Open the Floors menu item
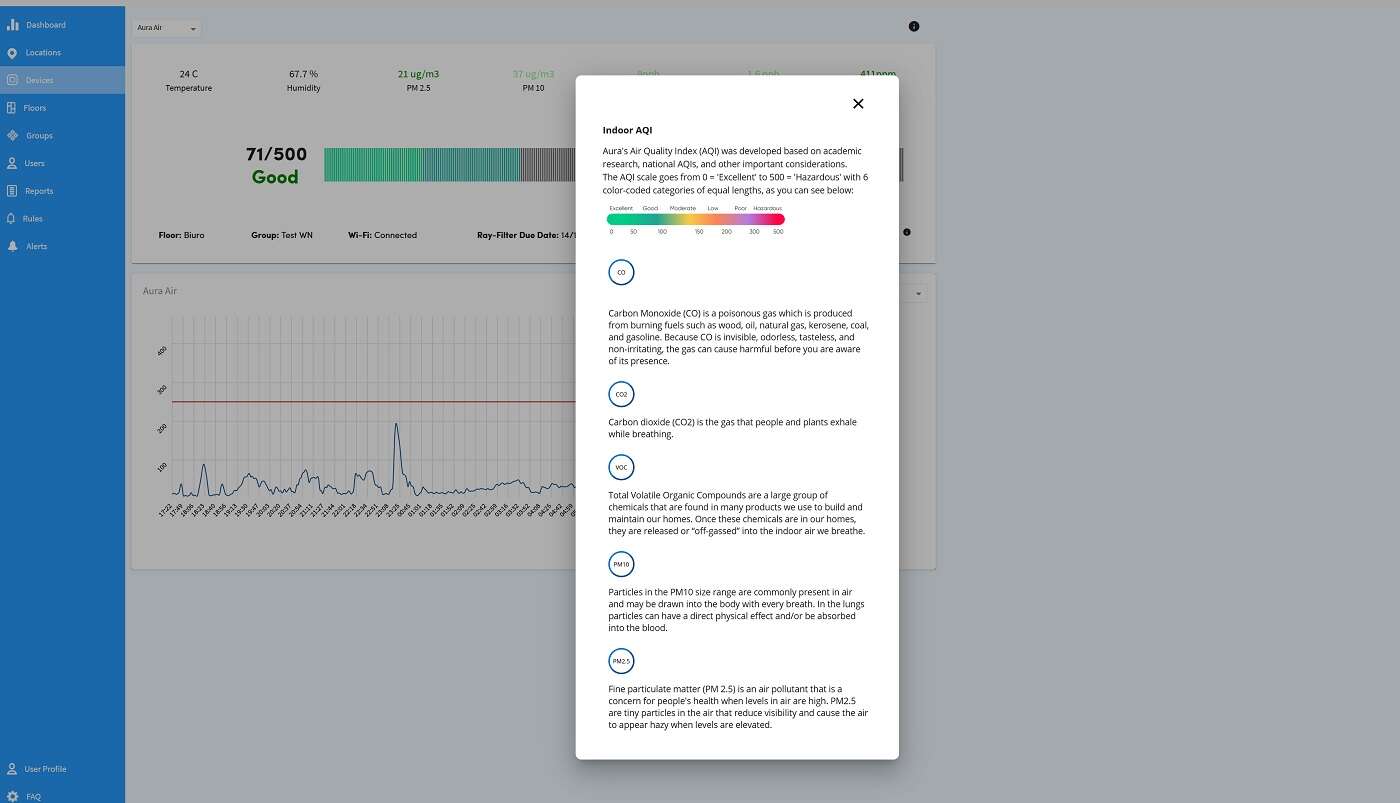This screenshot has width=1400, height=803. tap(35, 108)
